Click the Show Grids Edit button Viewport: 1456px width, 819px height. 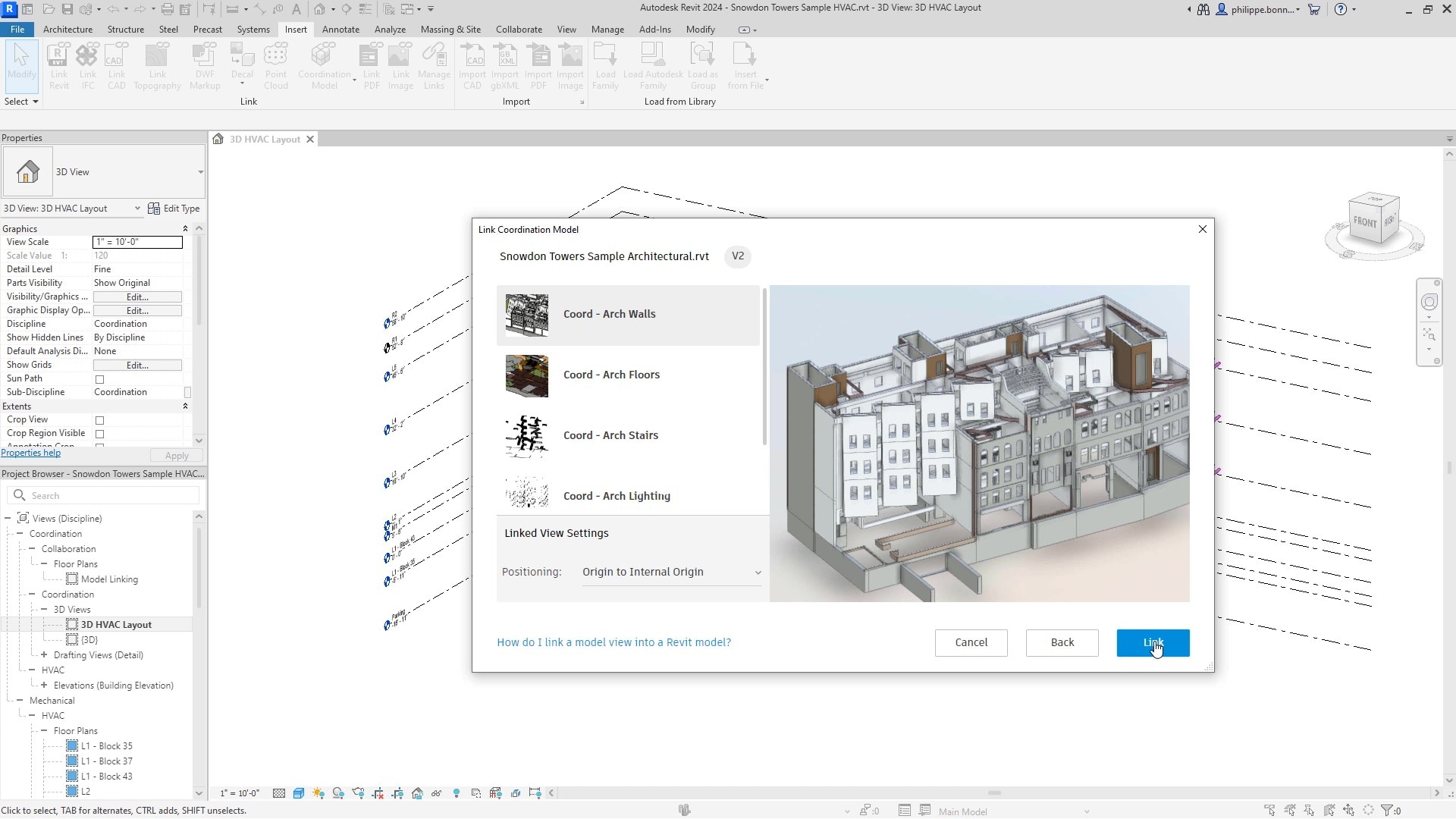tap(137, 366)
